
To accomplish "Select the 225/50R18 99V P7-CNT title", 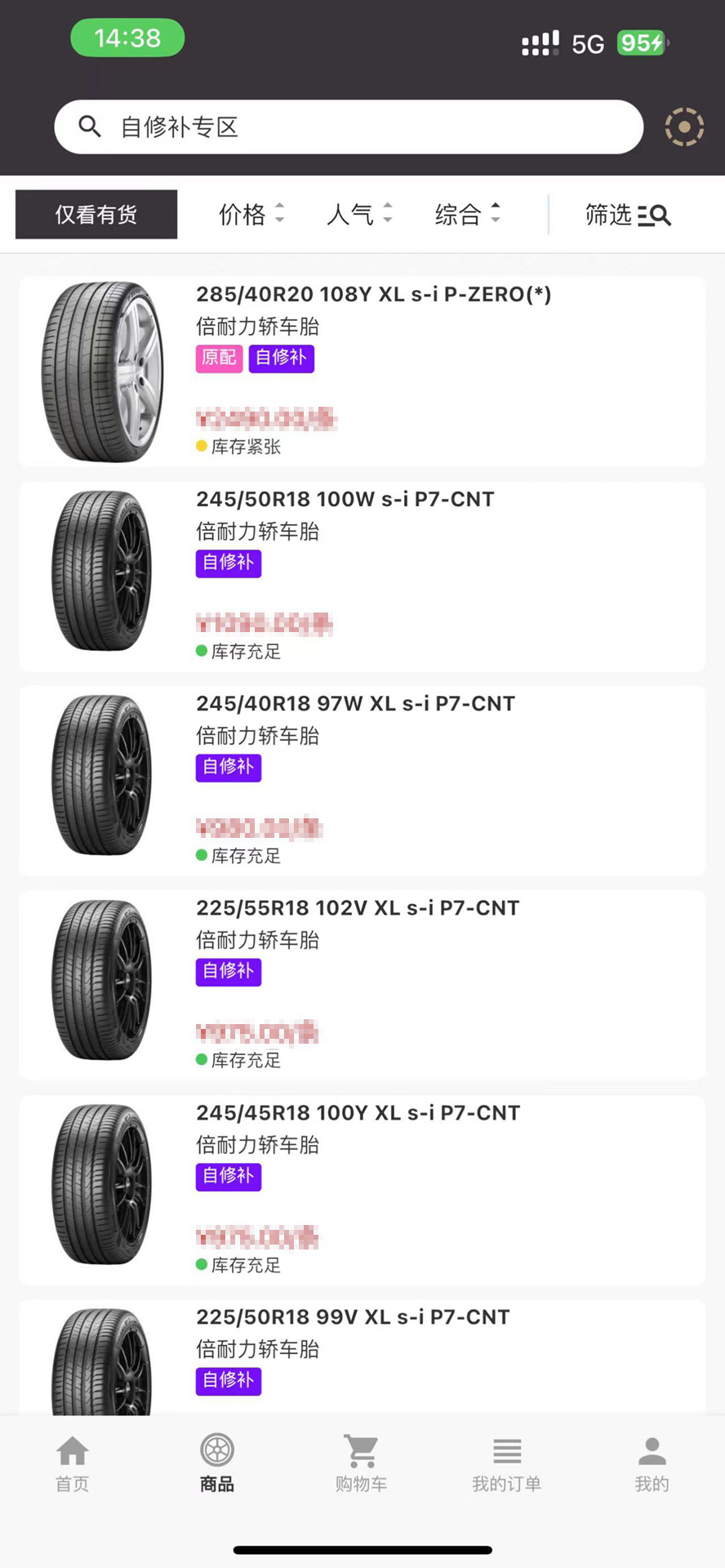I will click(353, 1317).
